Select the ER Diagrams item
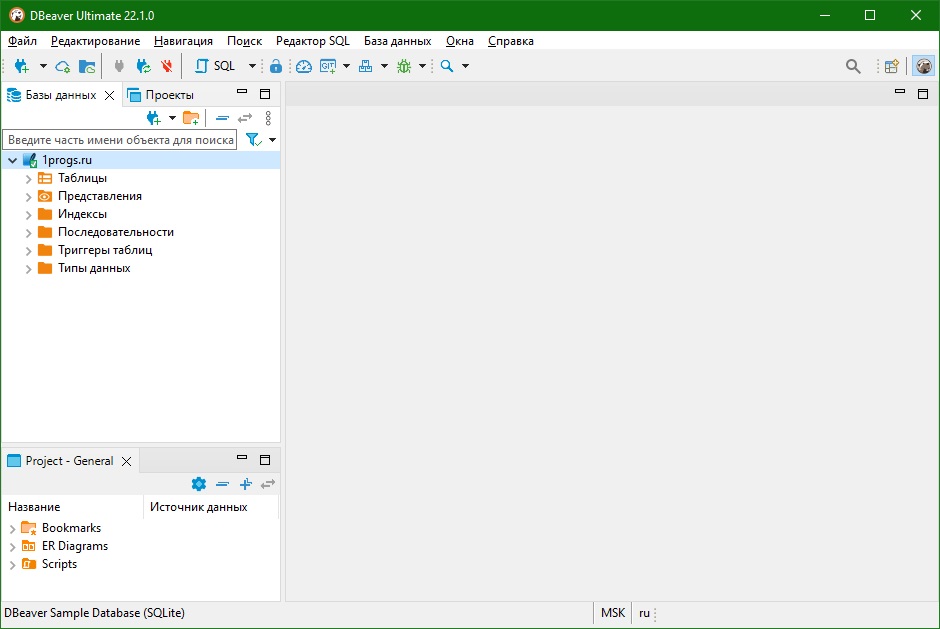The width and height of the screenshot is (940, 629). click(75, 546)
